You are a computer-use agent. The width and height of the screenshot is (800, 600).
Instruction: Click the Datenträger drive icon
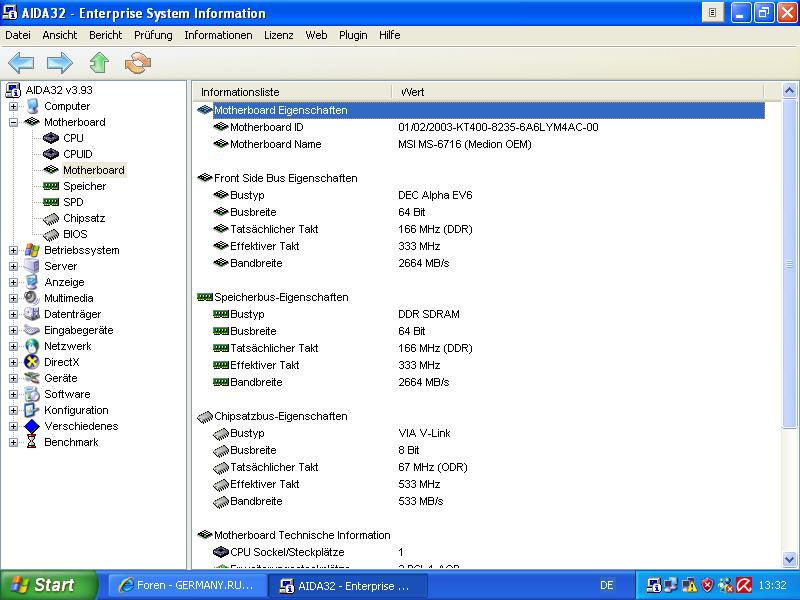tap(32, 314)
